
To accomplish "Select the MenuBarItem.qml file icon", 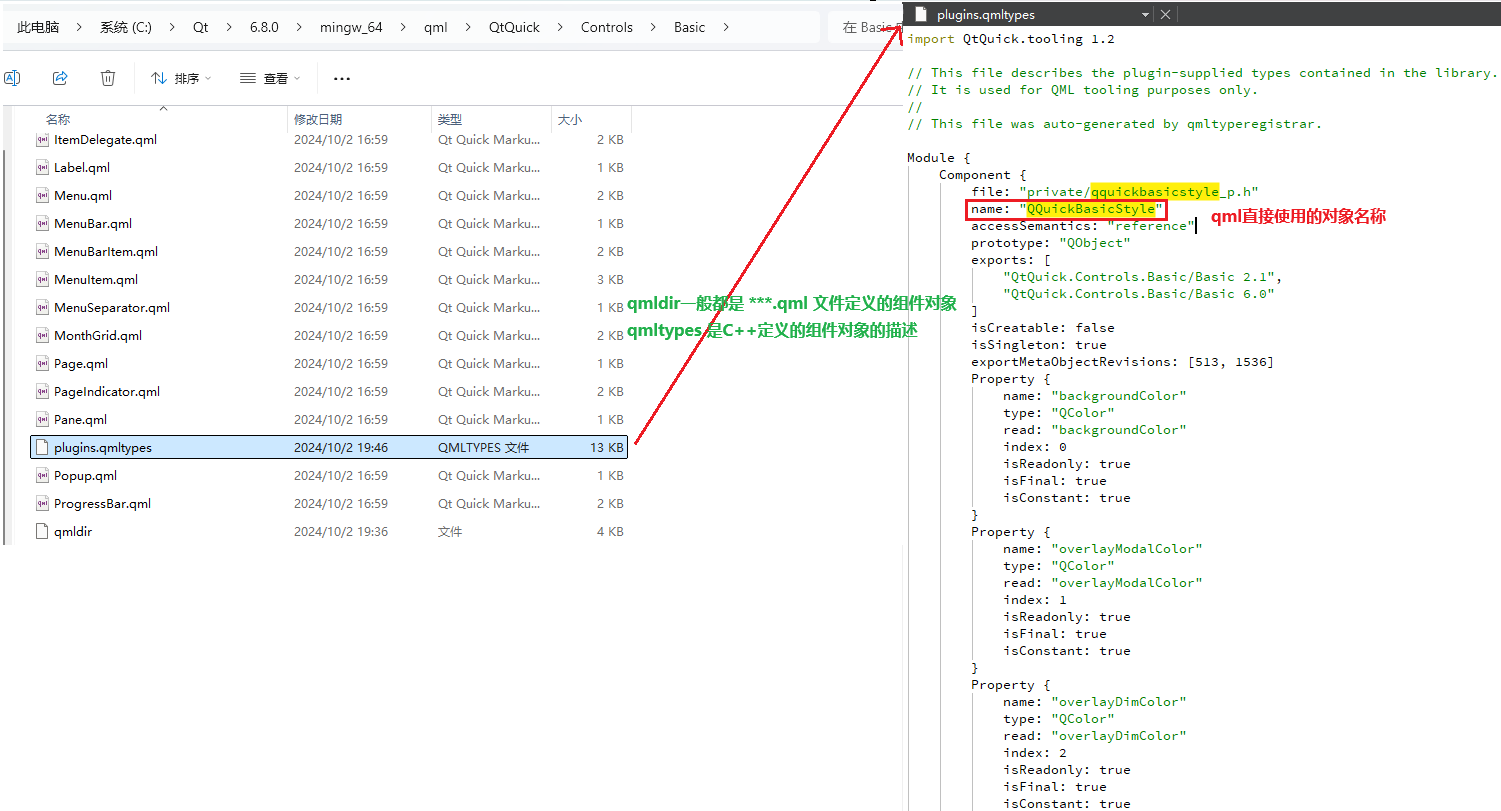I will [42, 251].
